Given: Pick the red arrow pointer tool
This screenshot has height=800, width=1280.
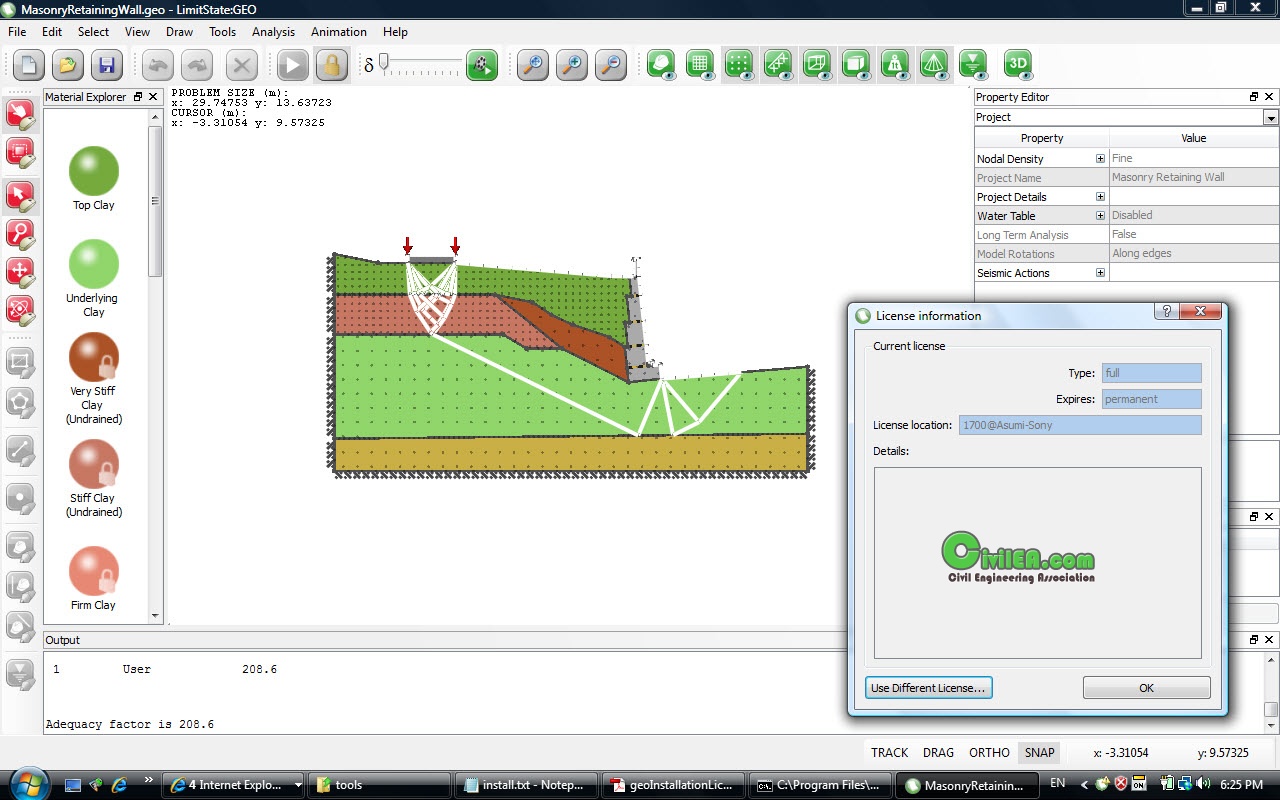Looking at the screenshot, I should pos(21,197).
